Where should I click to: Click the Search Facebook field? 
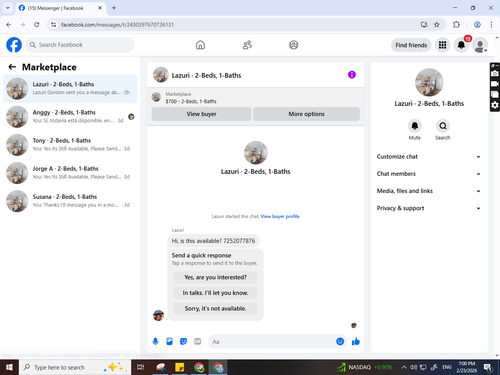point(80,45)
